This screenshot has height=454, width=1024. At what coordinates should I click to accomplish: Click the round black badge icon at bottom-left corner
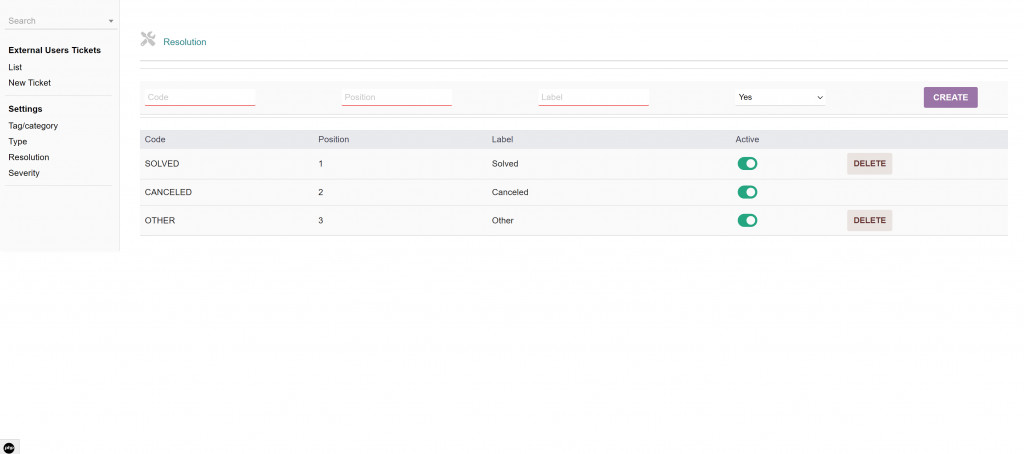coord(9,447)
